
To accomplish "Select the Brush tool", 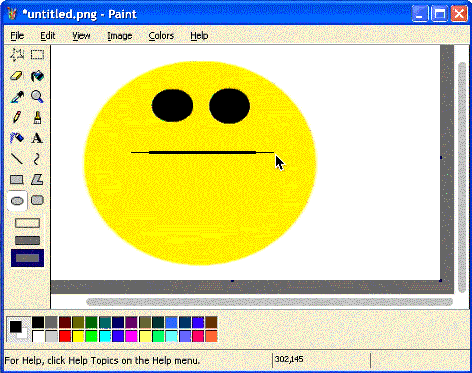I will point(37,117).
